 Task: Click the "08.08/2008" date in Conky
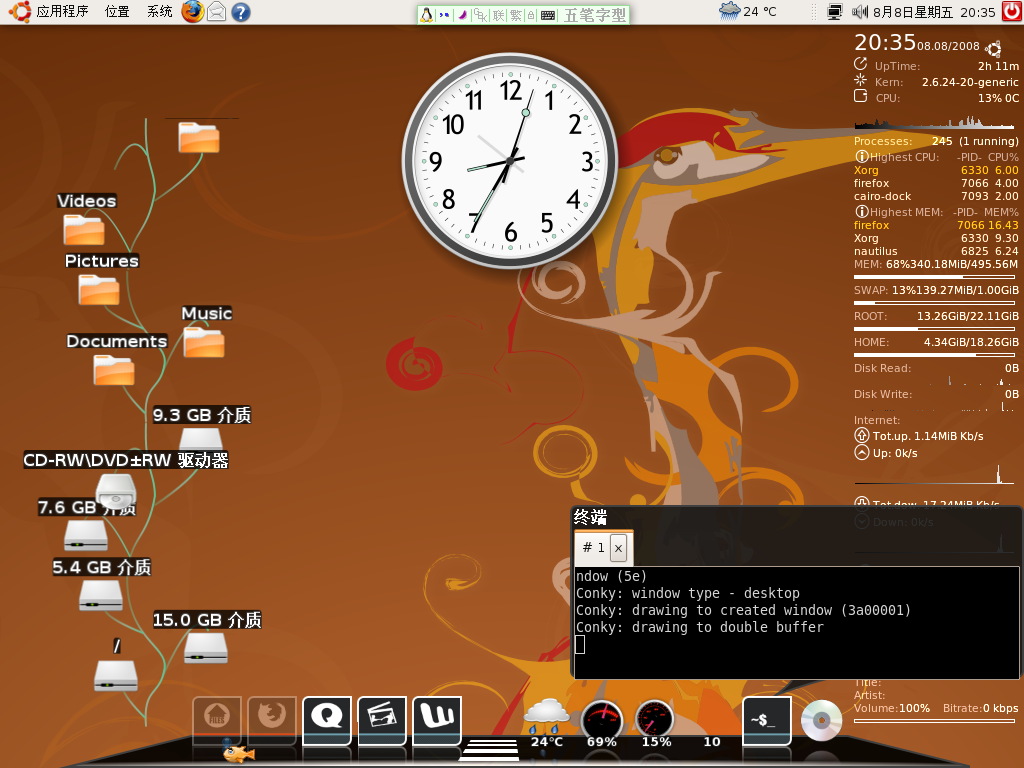(948, 46)
